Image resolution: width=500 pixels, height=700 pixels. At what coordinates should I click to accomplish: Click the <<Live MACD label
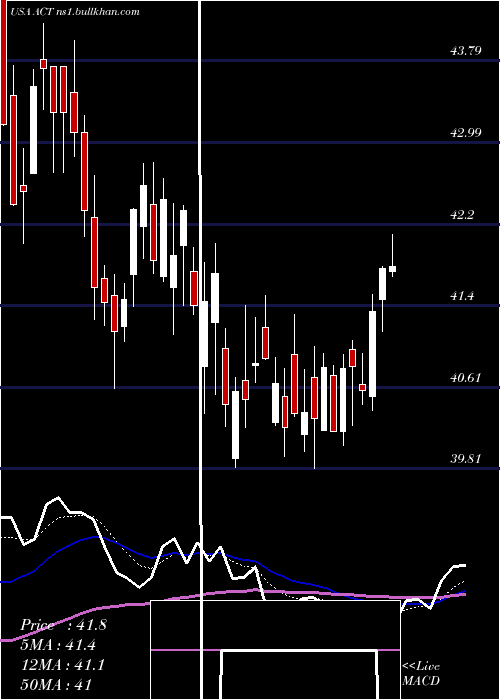[421, 674]
